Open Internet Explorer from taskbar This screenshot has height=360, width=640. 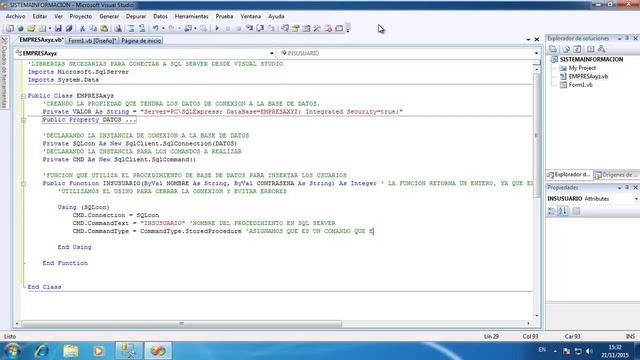pyautogui.click(x=42, y=351)
